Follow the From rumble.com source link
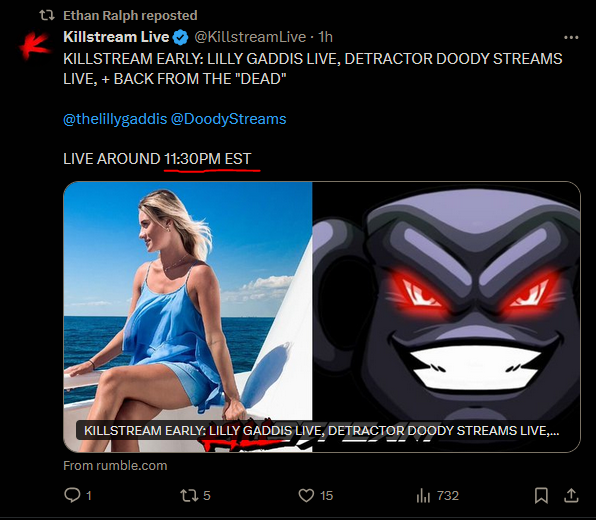 coord(115,466)
